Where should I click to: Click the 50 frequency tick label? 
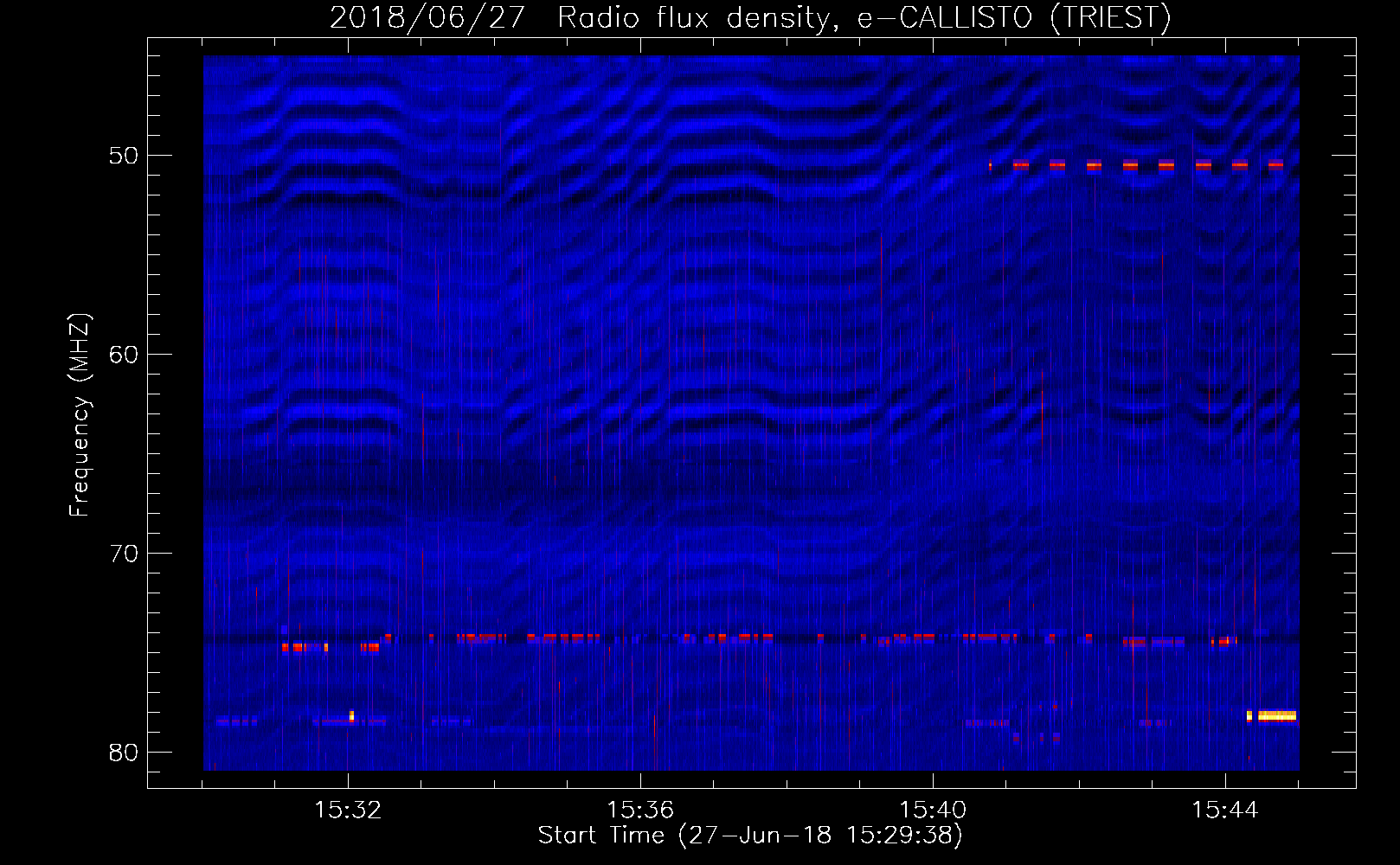(124, 156)
